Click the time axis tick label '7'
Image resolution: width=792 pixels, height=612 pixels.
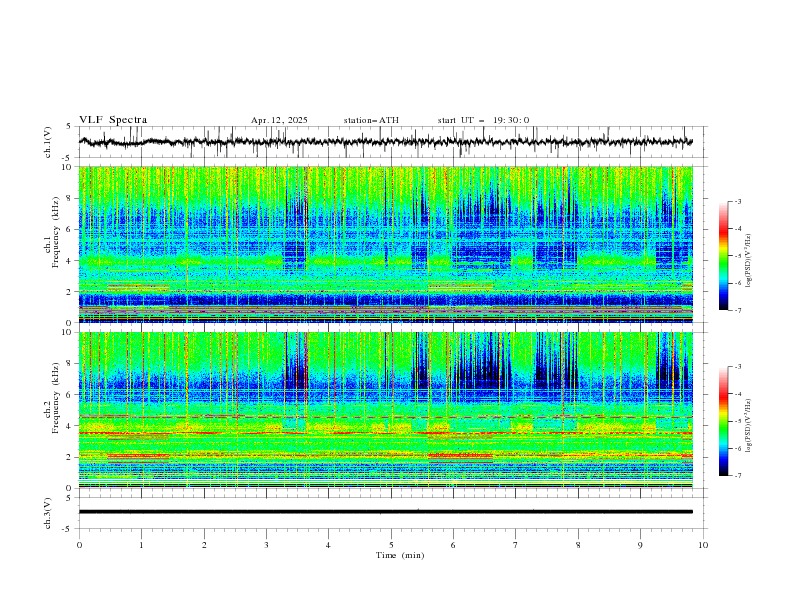point(516,545)
